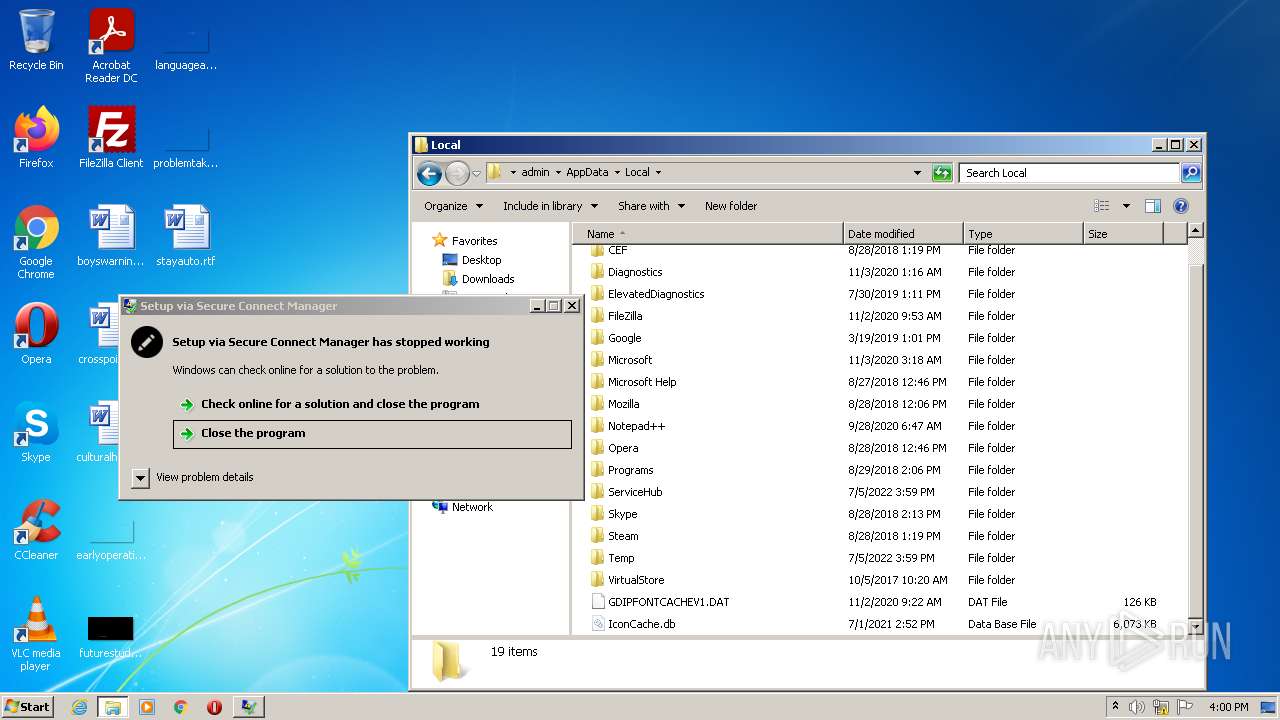This screenshot has height=720, width=1280.
Task: Click Chrome icon in the taskbar
Action: tap(181, 707)
